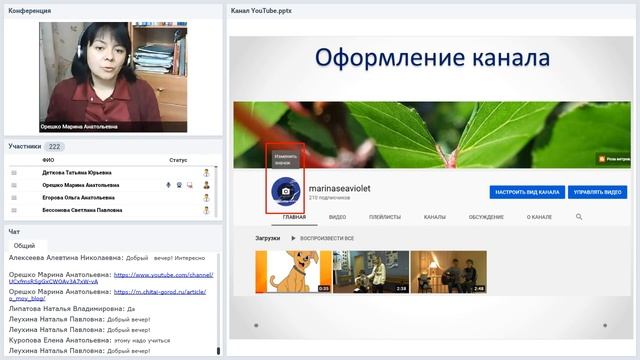Image resolution: width=640 pixels, height=360 pixels.
Task: Click the right slide navigation dot
Action: click(605, 325)
